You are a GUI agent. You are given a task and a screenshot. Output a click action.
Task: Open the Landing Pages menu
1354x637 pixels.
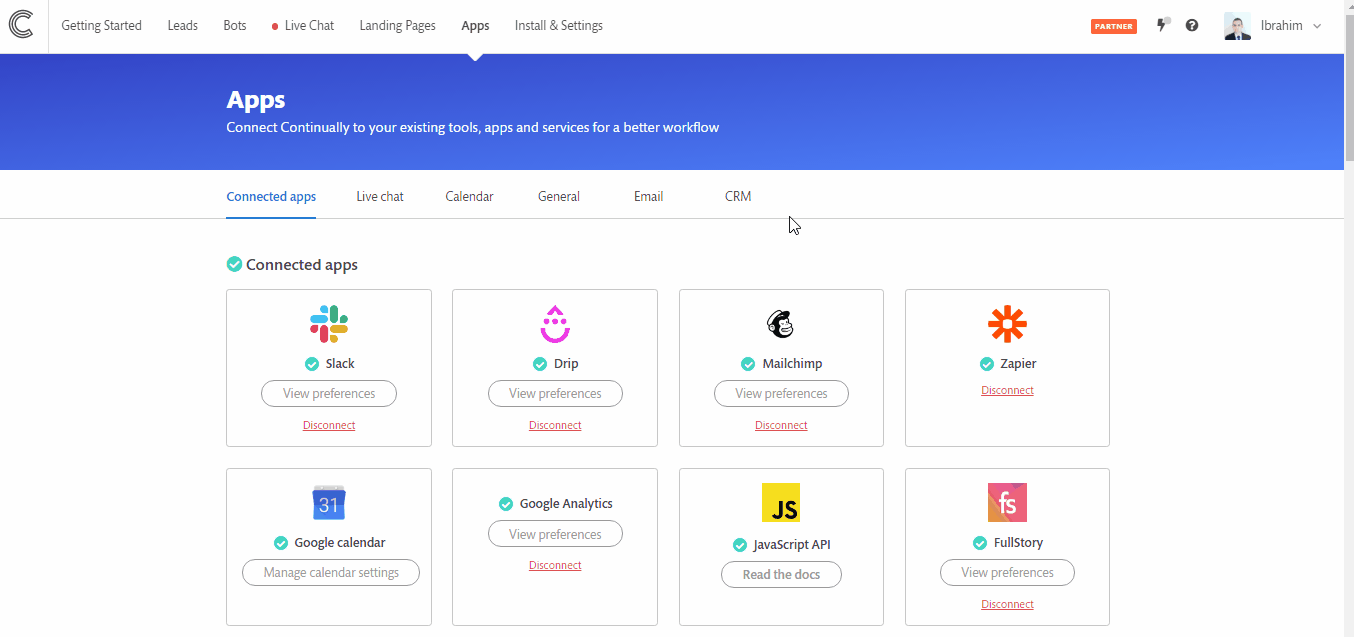pos(398,26)
